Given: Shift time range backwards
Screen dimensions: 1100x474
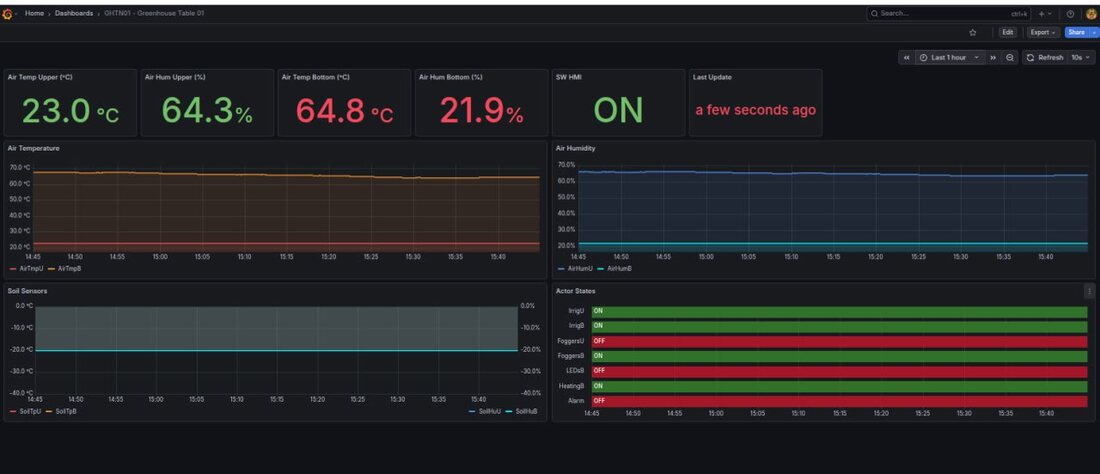Looking at the screenshot, I should coord(906,57).
